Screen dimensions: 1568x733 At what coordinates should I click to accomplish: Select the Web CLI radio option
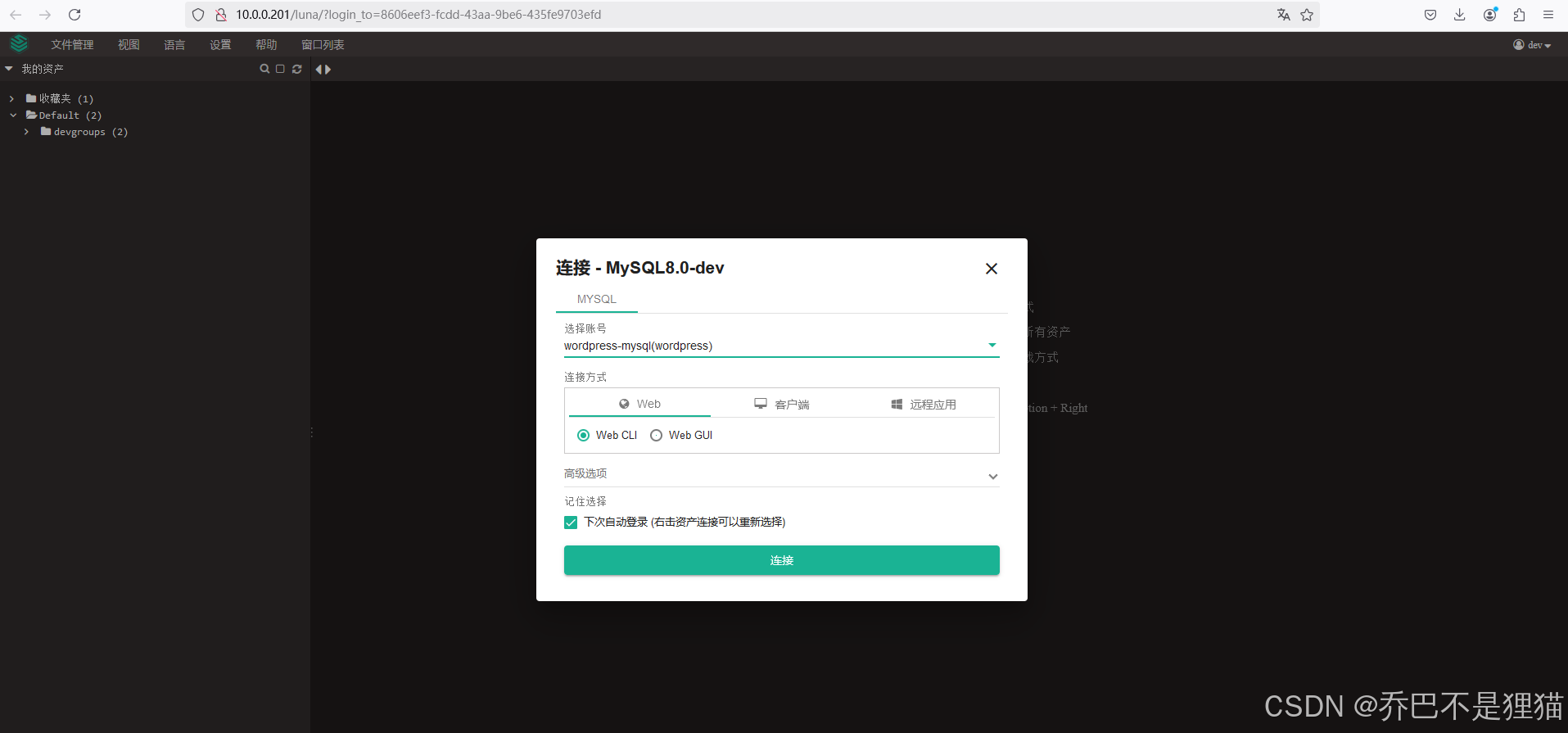click(x=583, y=436)
